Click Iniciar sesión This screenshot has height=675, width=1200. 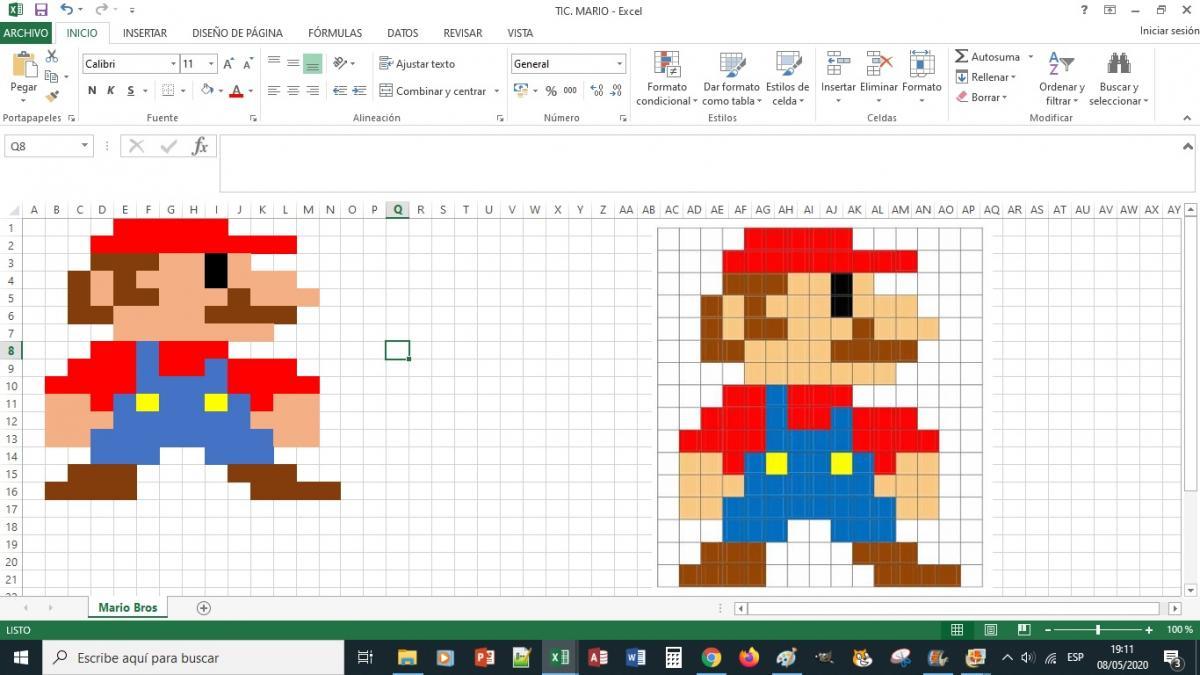click(1169, 31)
